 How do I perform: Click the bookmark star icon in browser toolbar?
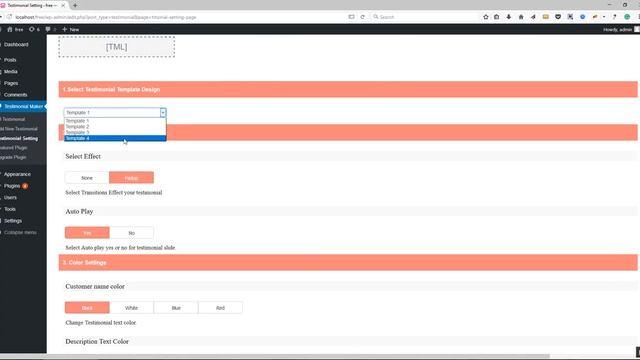pyautogui.click(x=486, y=17)
